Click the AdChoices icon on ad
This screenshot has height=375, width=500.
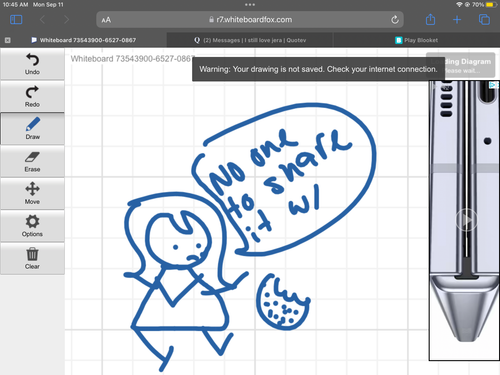pyautogui.click(x=493, y=85)
